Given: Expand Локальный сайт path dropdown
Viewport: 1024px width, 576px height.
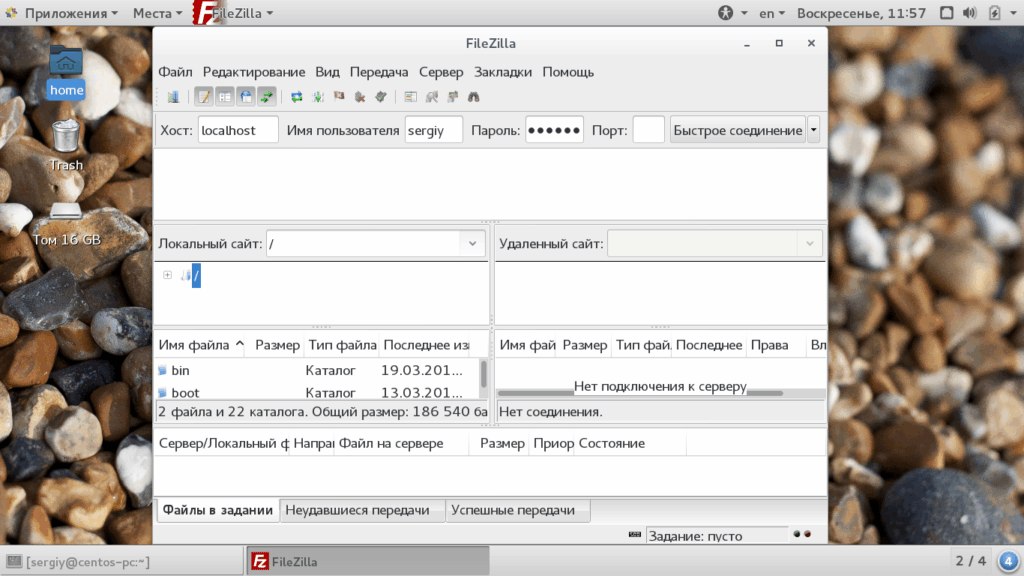Looking at the screenshot, I should [x=472, y=244].
